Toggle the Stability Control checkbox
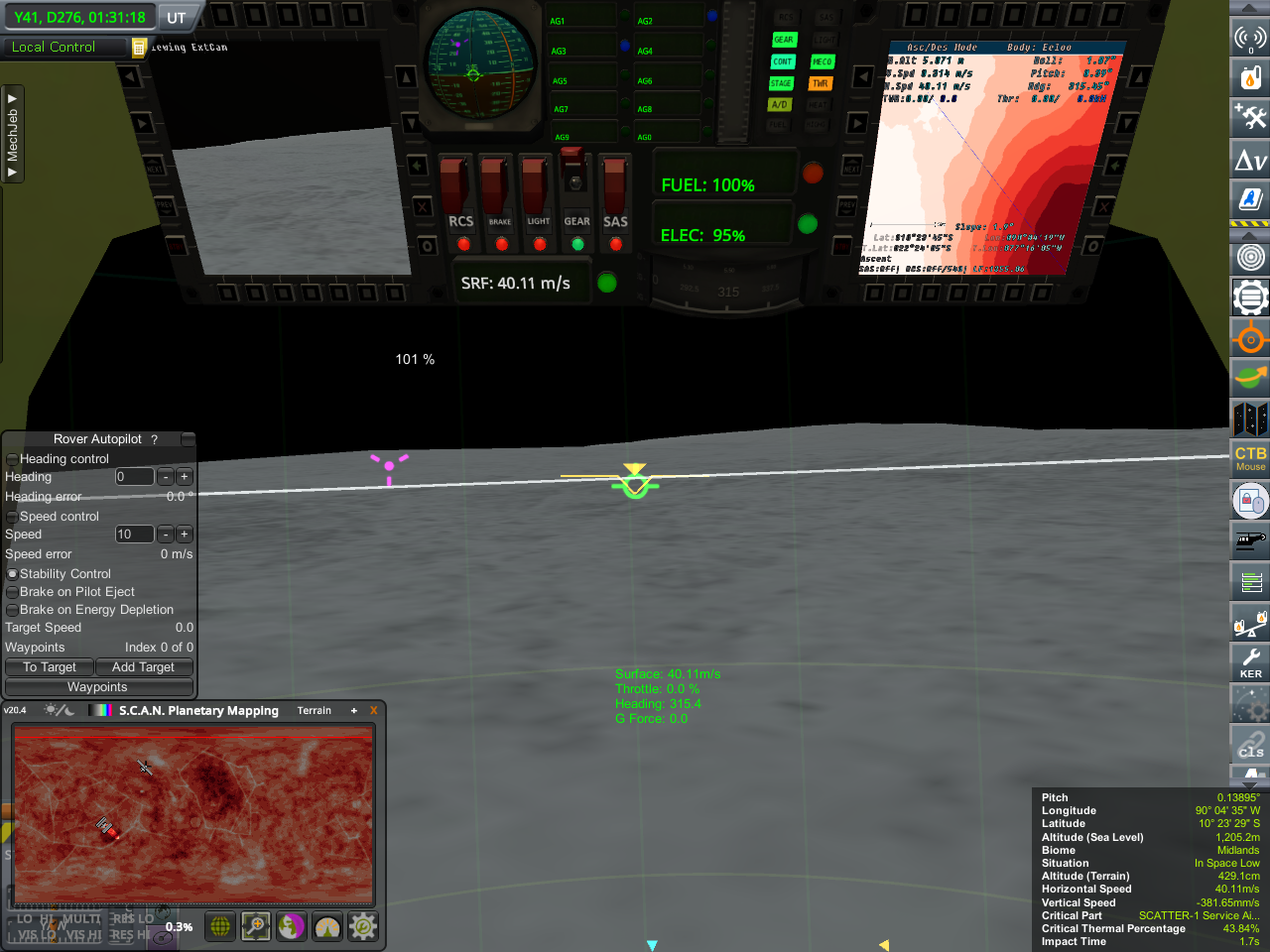This screenshot has width=1270, height=952. point(12,574)
